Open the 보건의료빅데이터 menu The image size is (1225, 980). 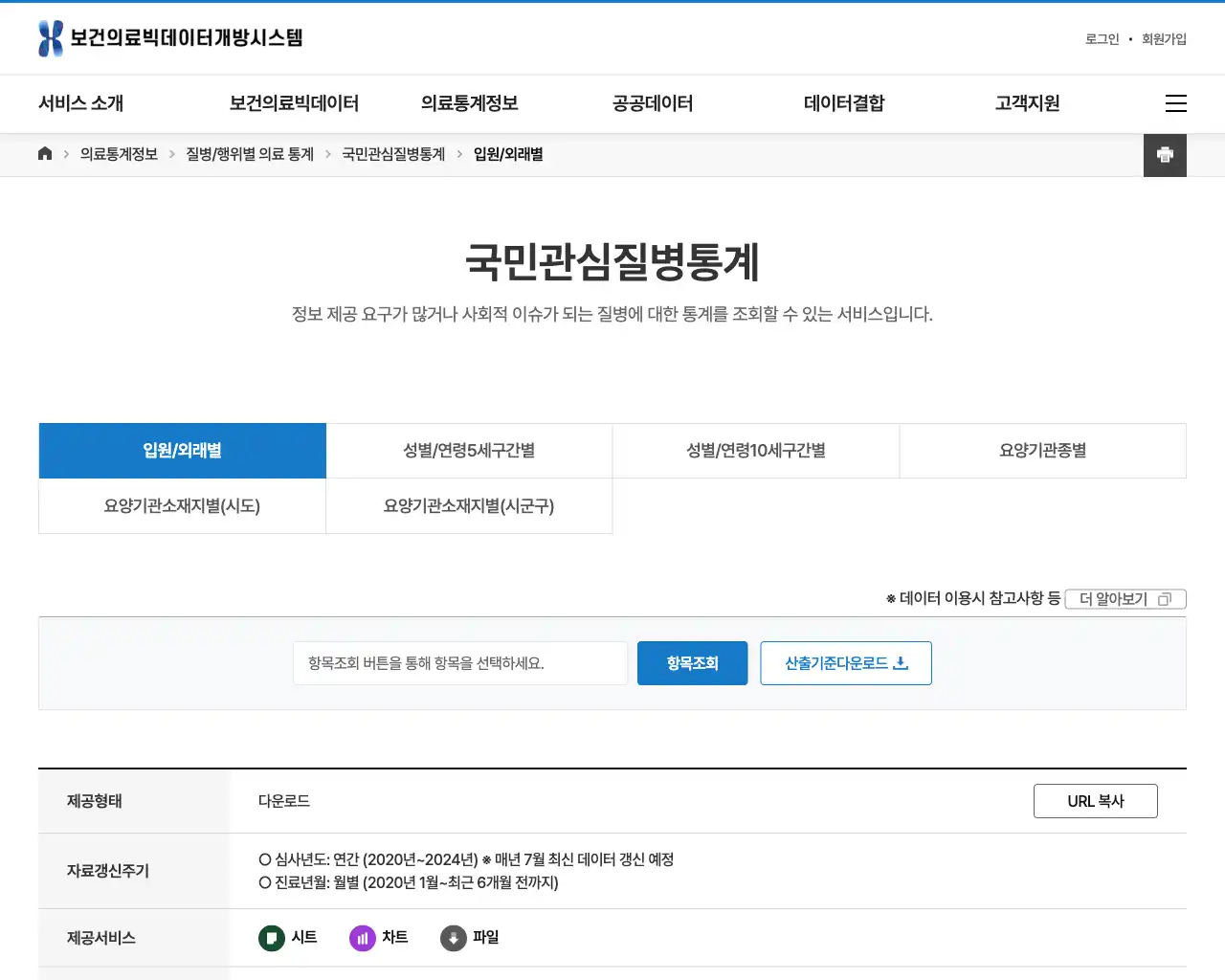[294, 103]
